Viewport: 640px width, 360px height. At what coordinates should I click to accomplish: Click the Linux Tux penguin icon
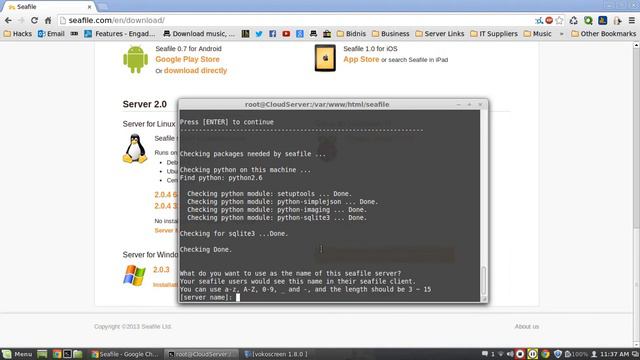click(x=135, y=149)
